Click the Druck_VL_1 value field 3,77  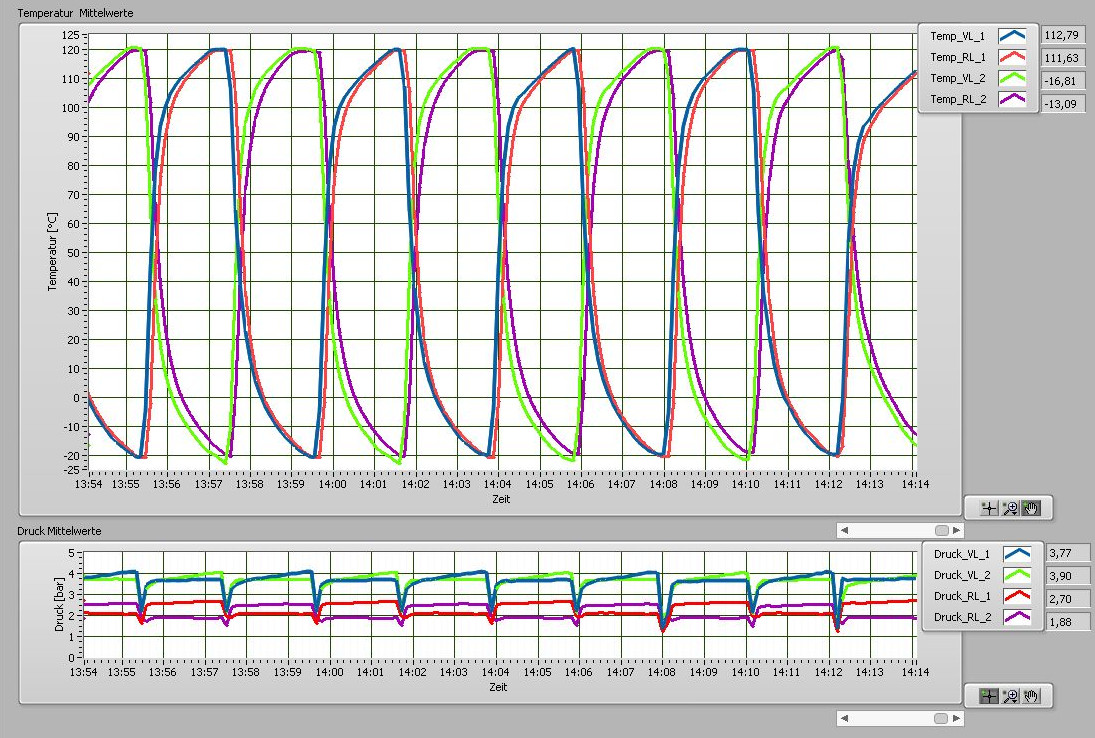1068,553
